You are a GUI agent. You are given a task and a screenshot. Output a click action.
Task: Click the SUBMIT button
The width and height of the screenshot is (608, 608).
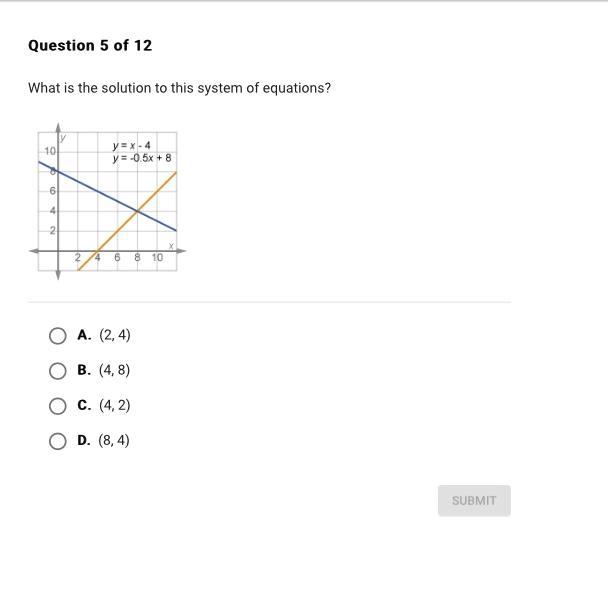click(474, 501)
